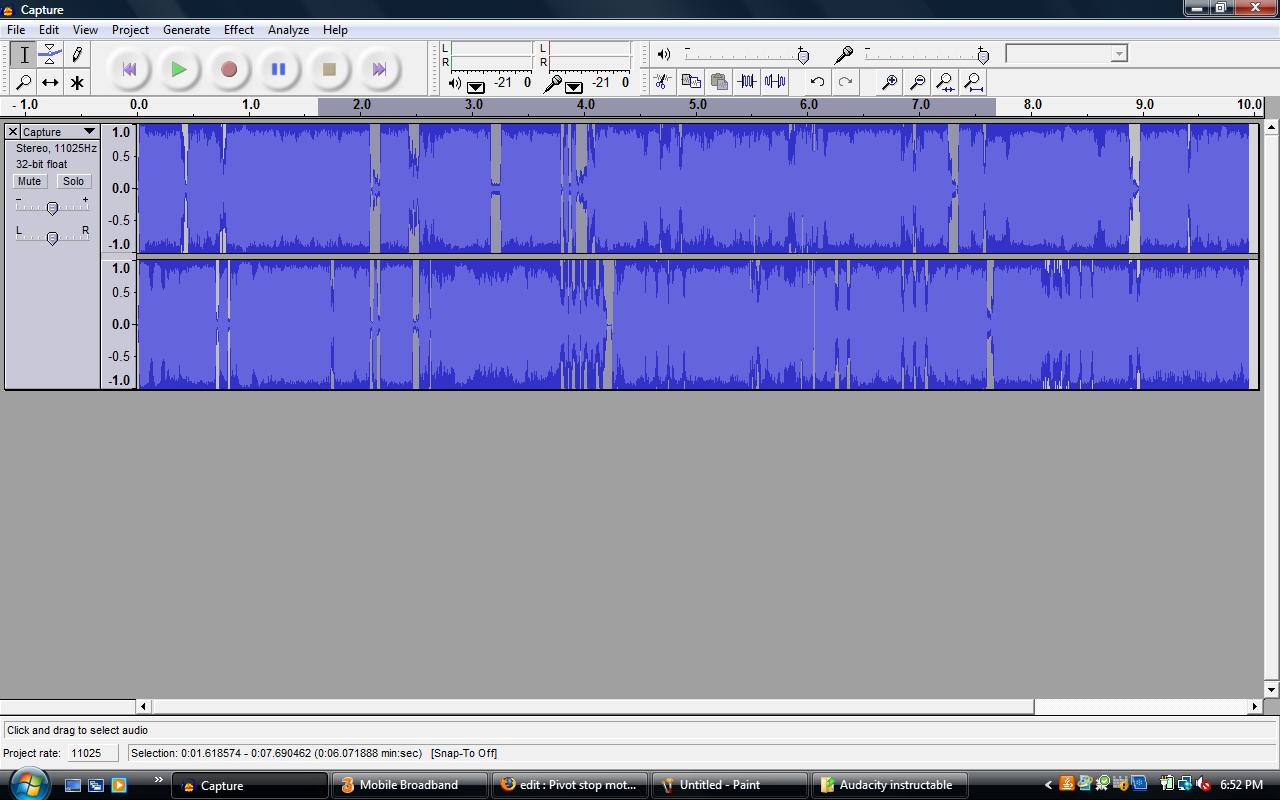Click the taskbar clock 6:52 PM
This screenshot has height=800, width=1280.
[x=1242, y=785]
